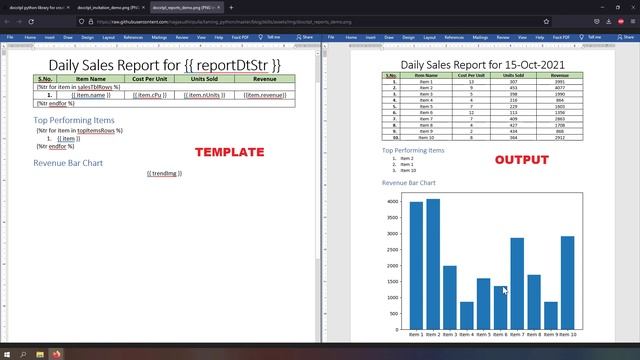Close the docxtpl_reports_demo.png tab
This screenshot has width=640, height=360.
[x=218, y=7]
